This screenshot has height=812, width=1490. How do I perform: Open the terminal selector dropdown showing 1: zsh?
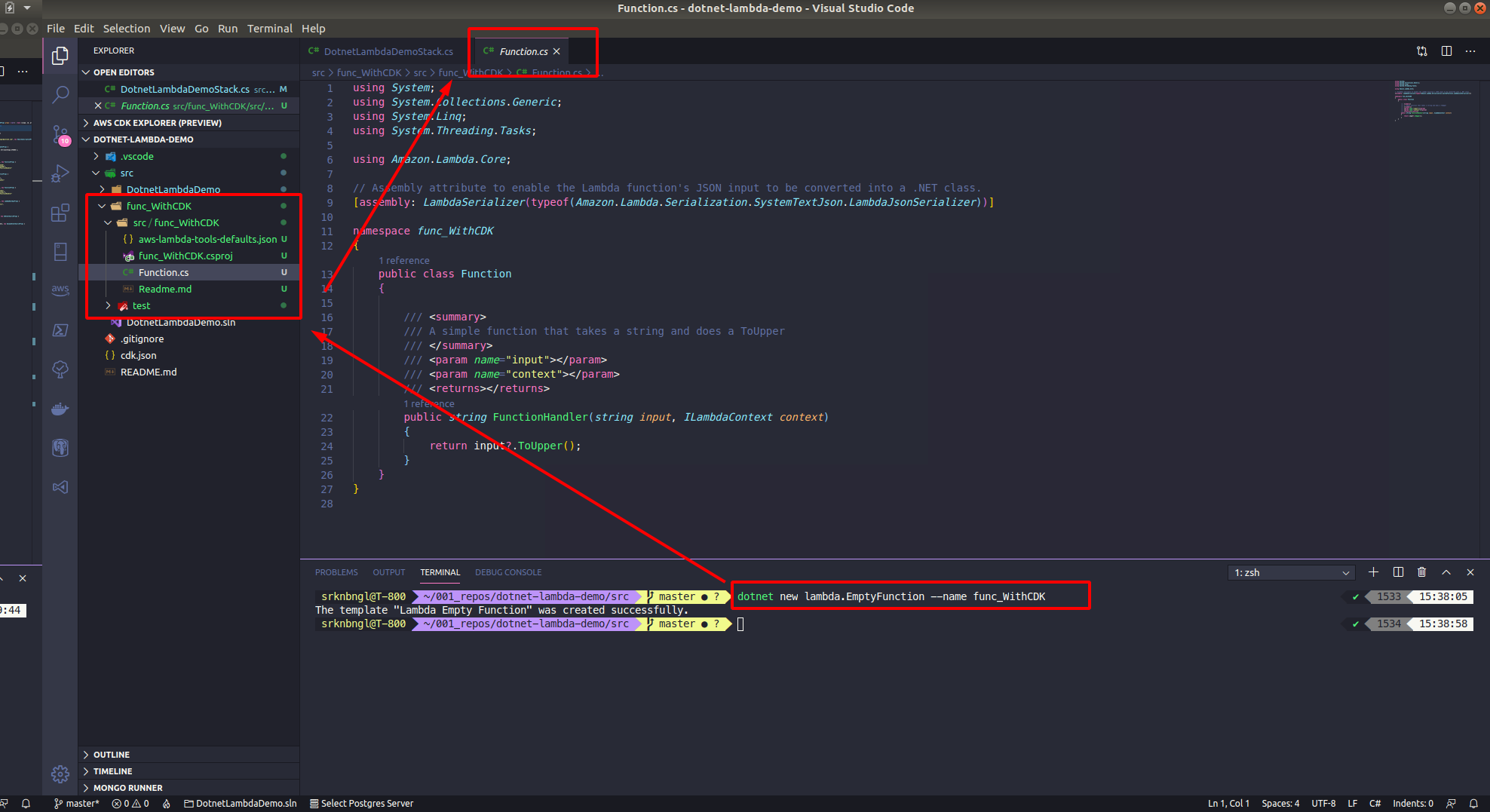pyautogui.click(x=1291, y=572)
